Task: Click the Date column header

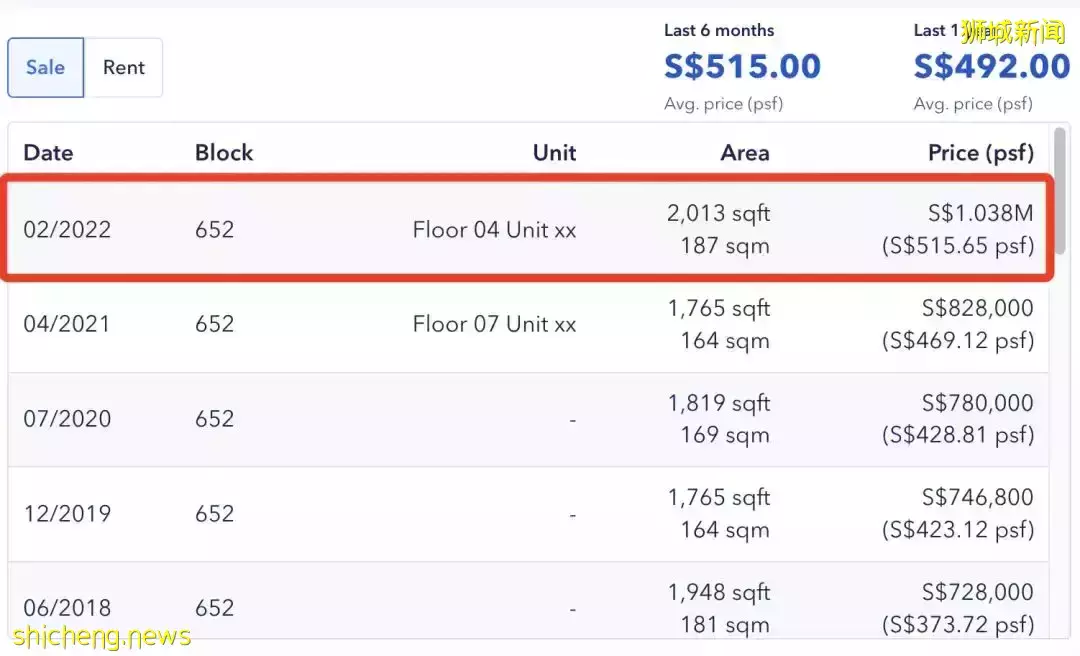Action: [48, 153]
